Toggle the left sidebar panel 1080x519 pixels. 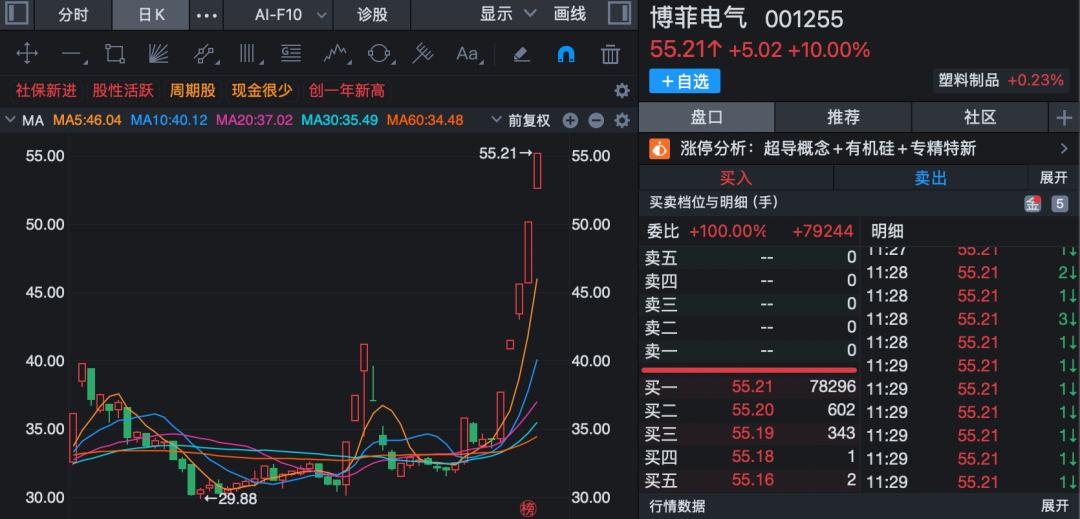point(18,15)
